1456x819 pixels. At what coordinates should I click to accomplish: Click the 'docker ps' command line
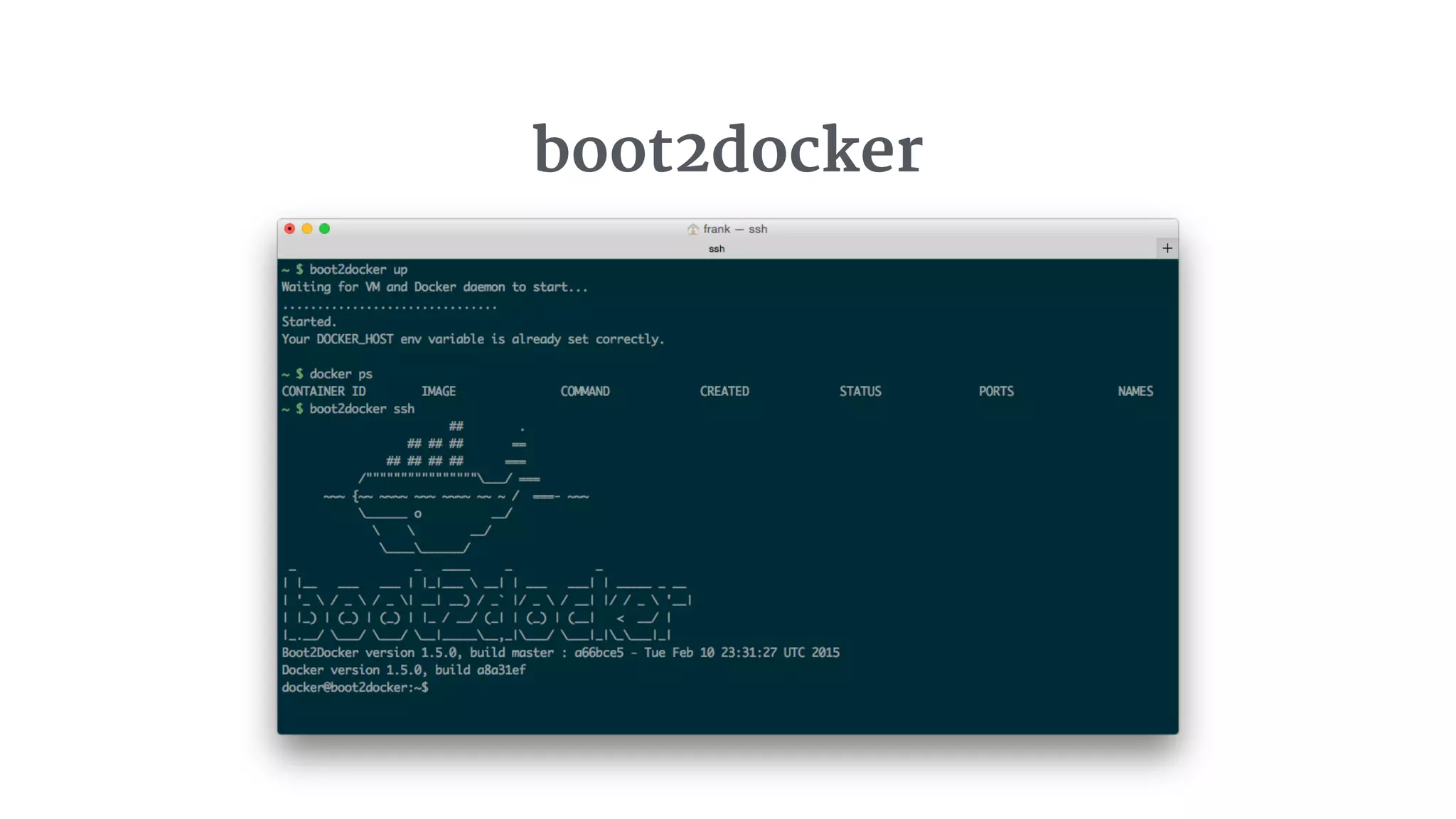tap(327, 374)
